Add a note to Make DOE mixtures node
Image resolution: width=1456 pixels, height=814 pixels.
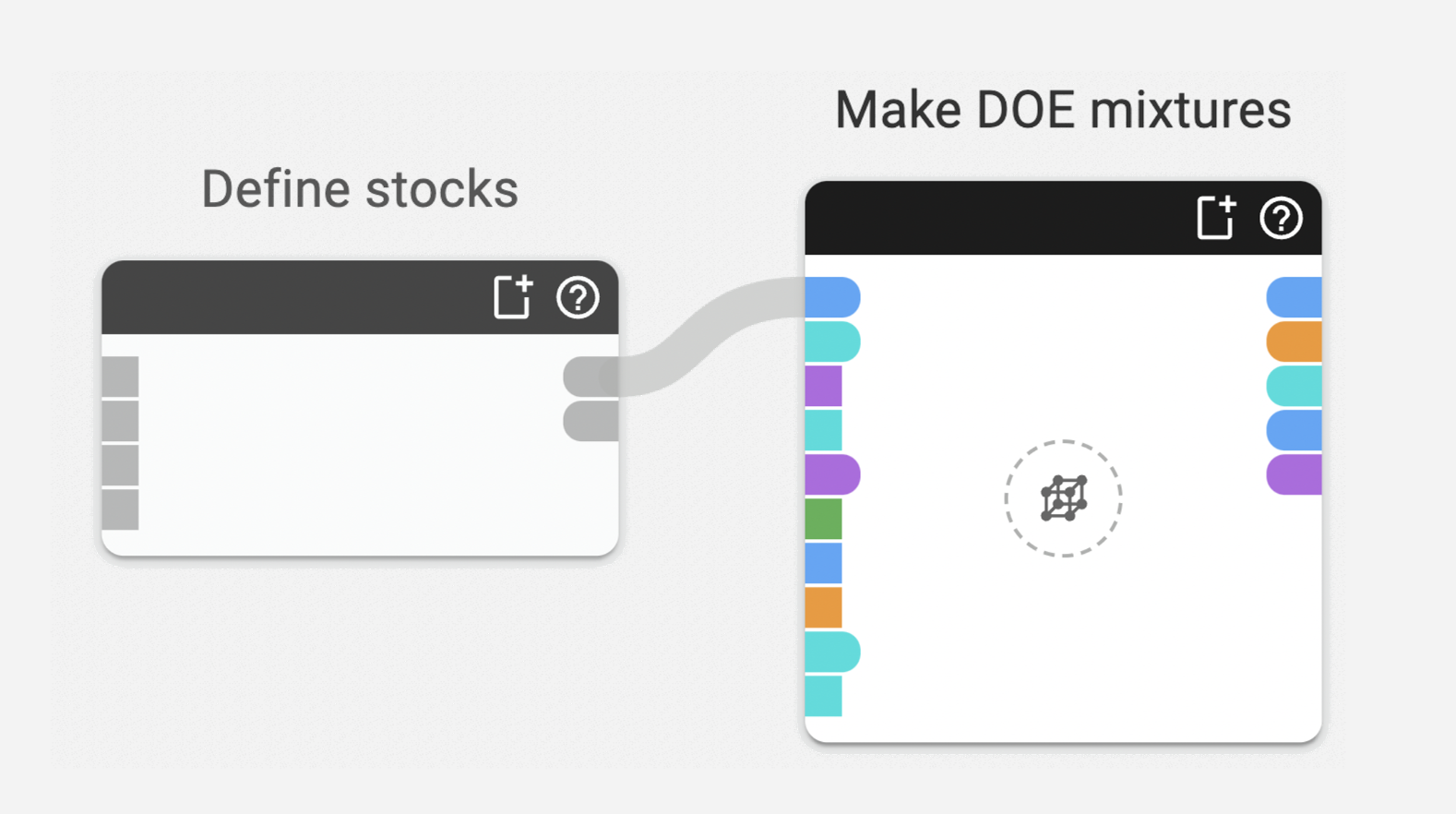click(1215, 218)
